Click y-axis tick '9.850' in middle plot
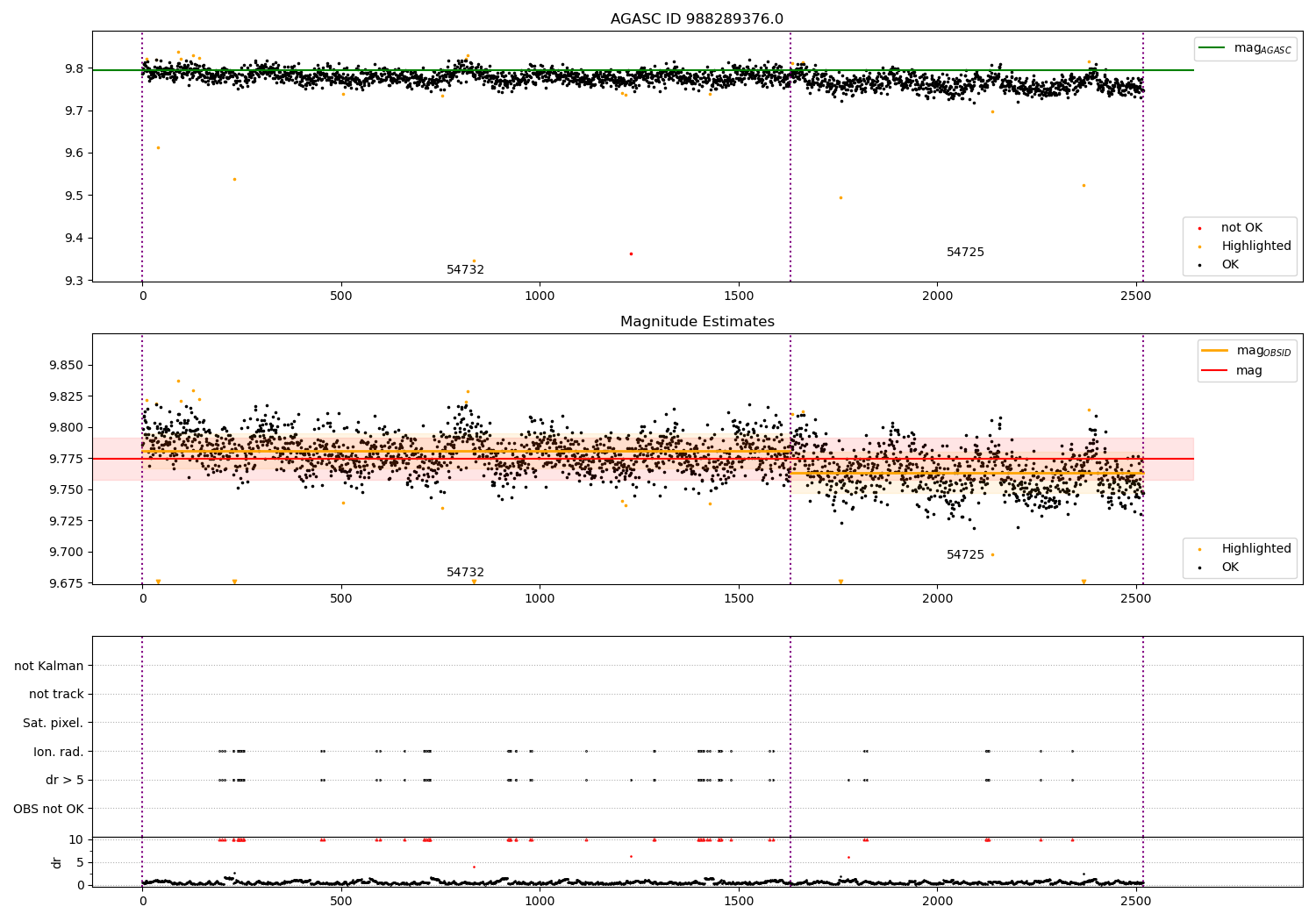 pos(67,366)
